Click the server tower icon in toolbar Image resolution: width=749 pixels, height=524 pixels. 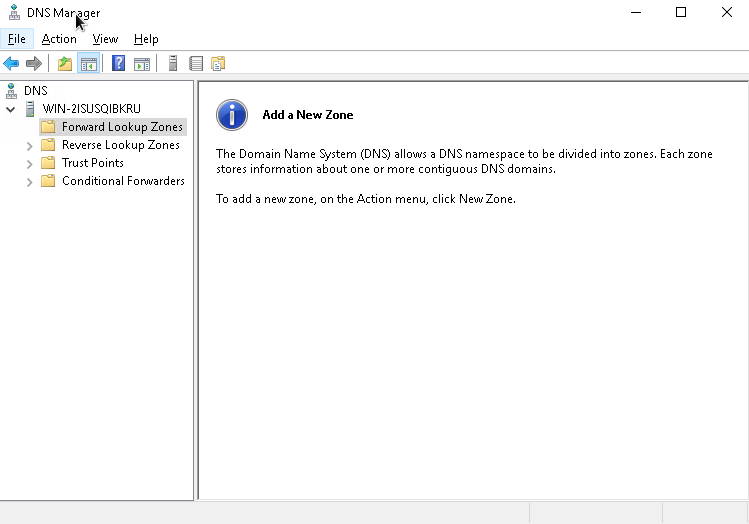pyautogui.click(x=173, y=64)
